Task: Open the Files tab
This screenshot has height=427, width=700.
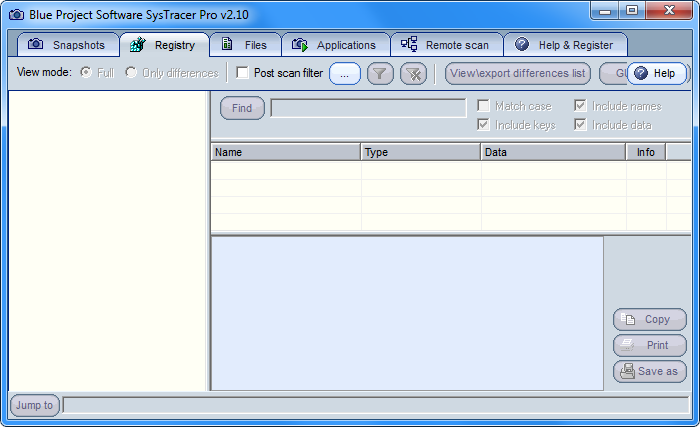Action: [246, 45]
